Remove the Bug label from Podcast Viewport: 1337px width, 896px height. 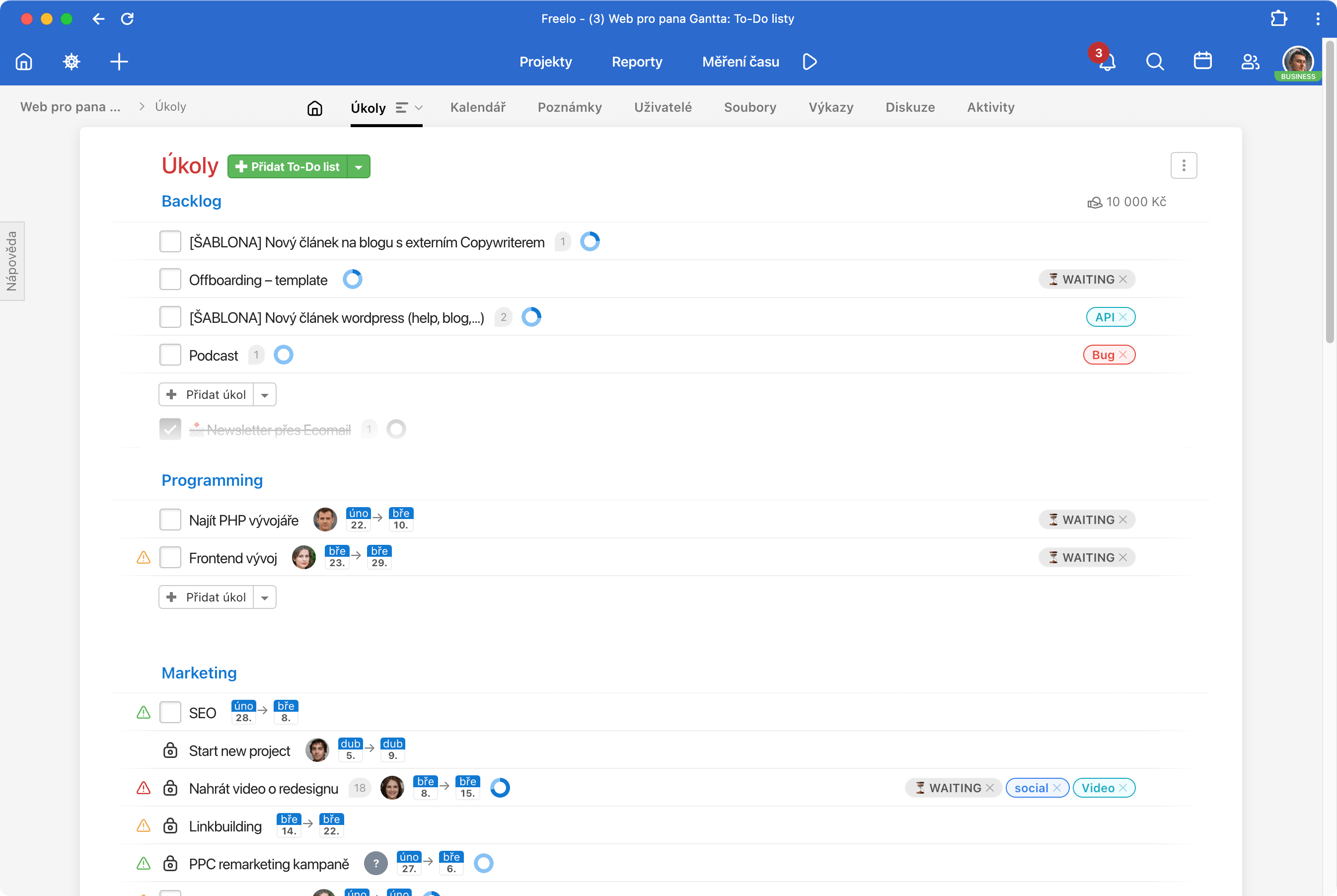(1123, 355)
